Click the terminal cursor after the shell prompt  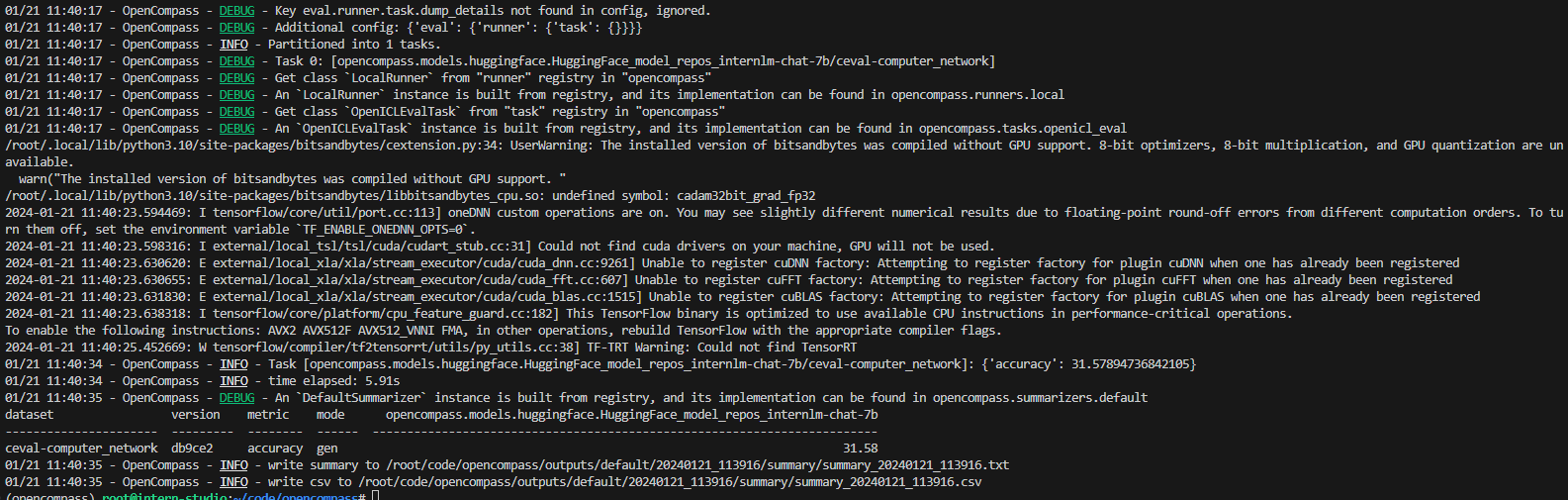pyautogui.click(x=375, y=495)
